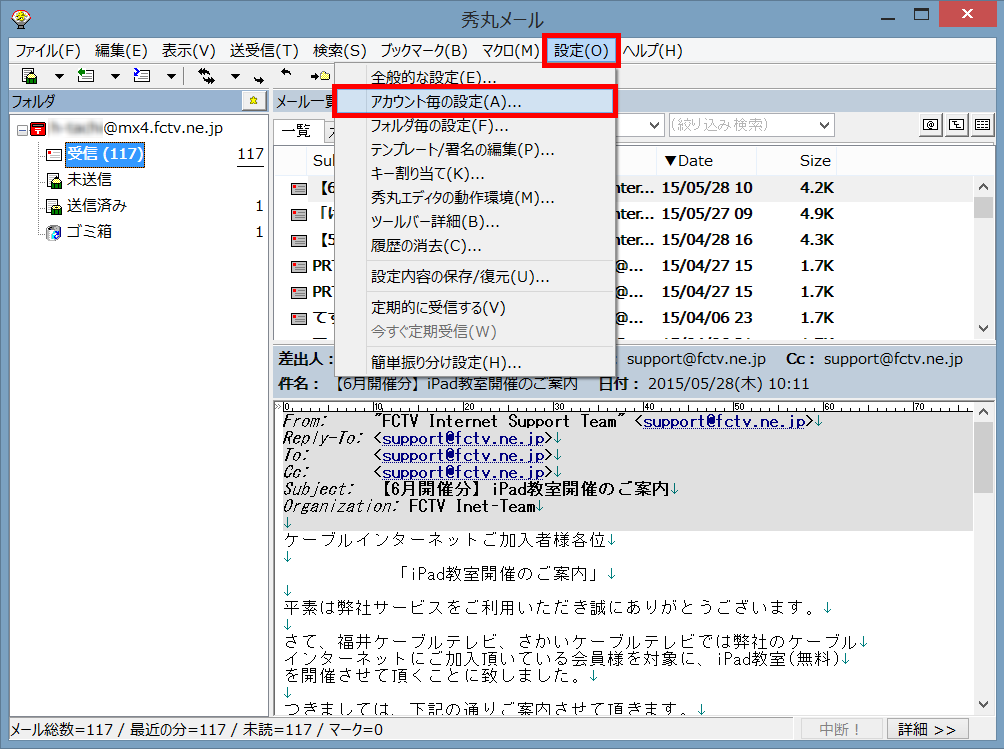Click the mail receive toolbar icon
This screenshot has height=749, width=1004.
pyautogui.click(x=29, y=76)
